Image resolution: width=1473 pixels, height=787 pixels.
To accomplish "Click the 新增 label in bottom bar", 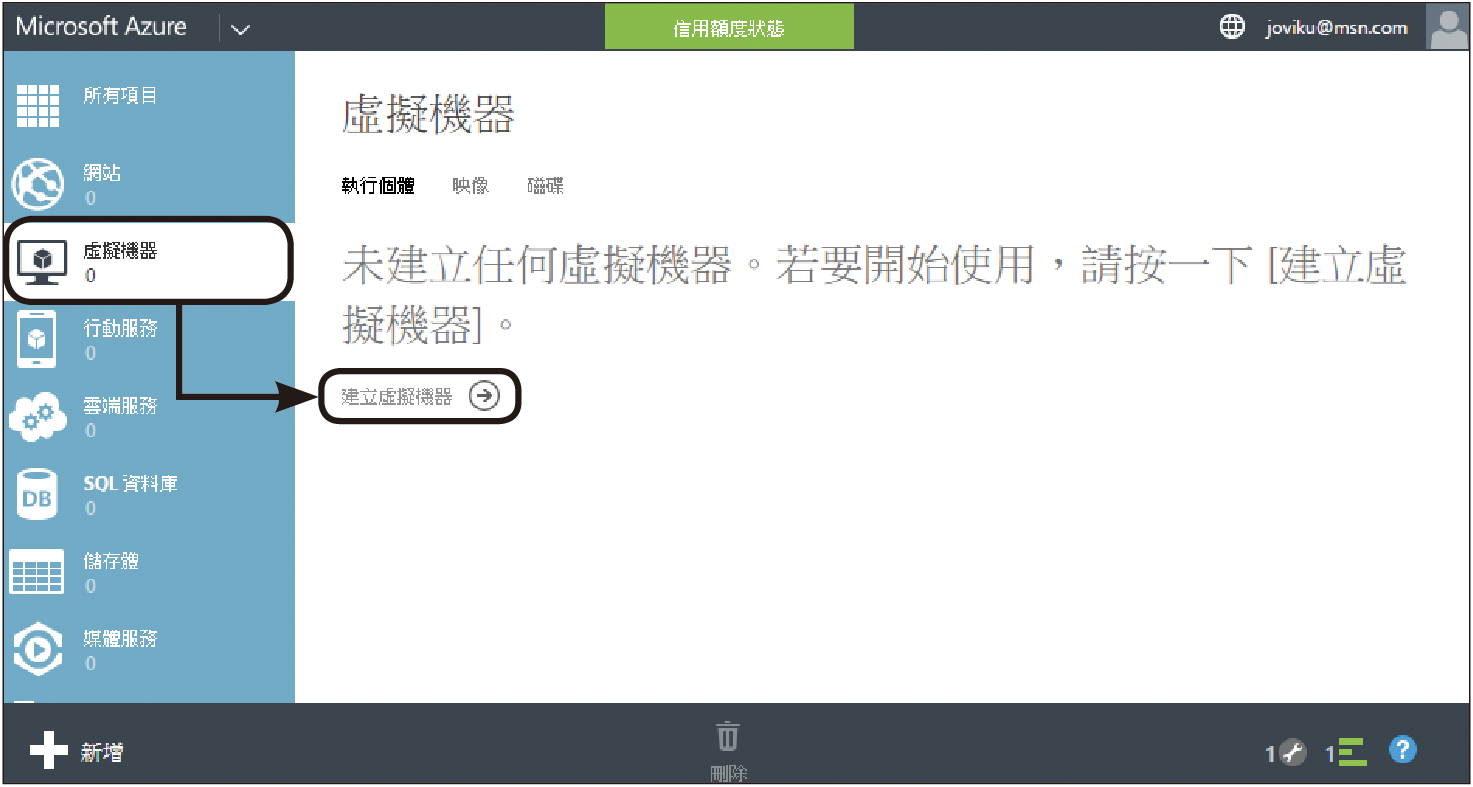I will click(102, 753).
